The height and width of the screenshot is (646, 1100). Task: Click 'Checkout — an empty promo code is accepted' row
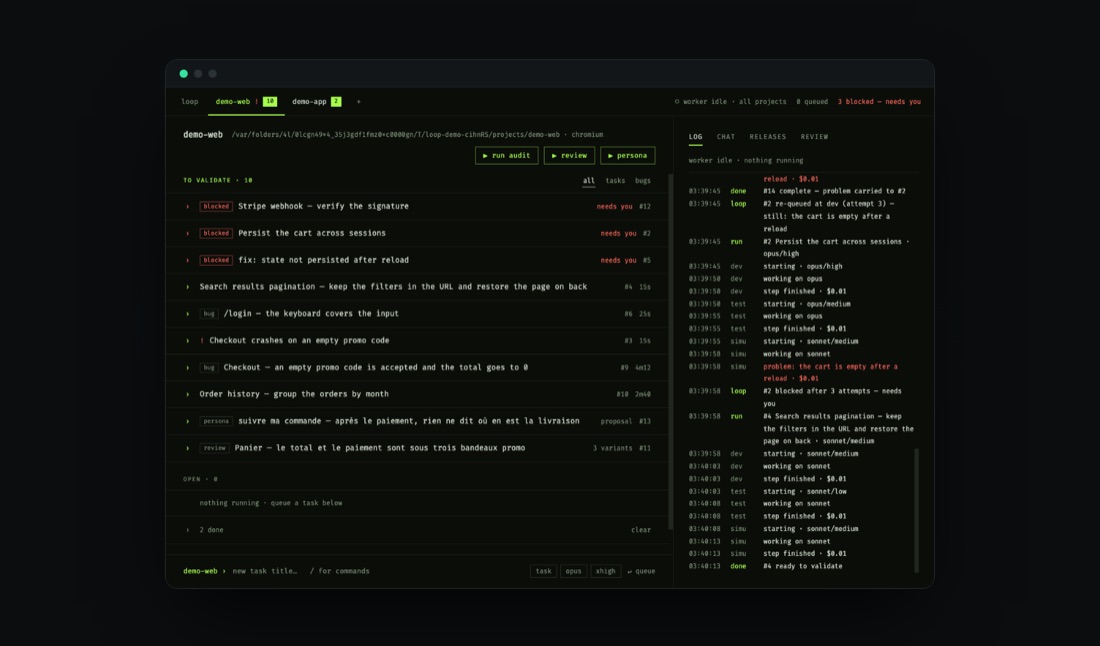pyautogui.click(x=418, y=368)
